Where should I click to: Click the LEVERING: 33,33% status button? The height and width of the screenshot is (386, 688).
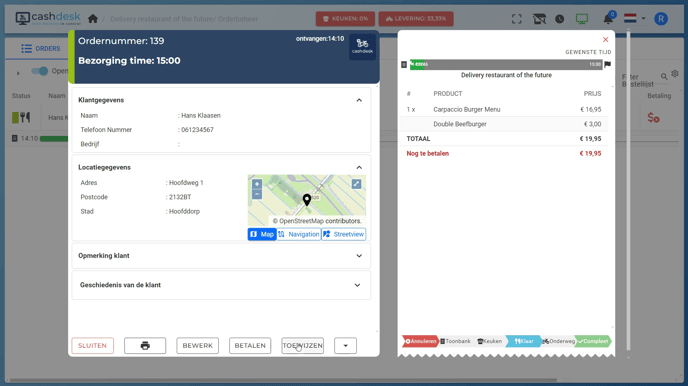(416, 19)
